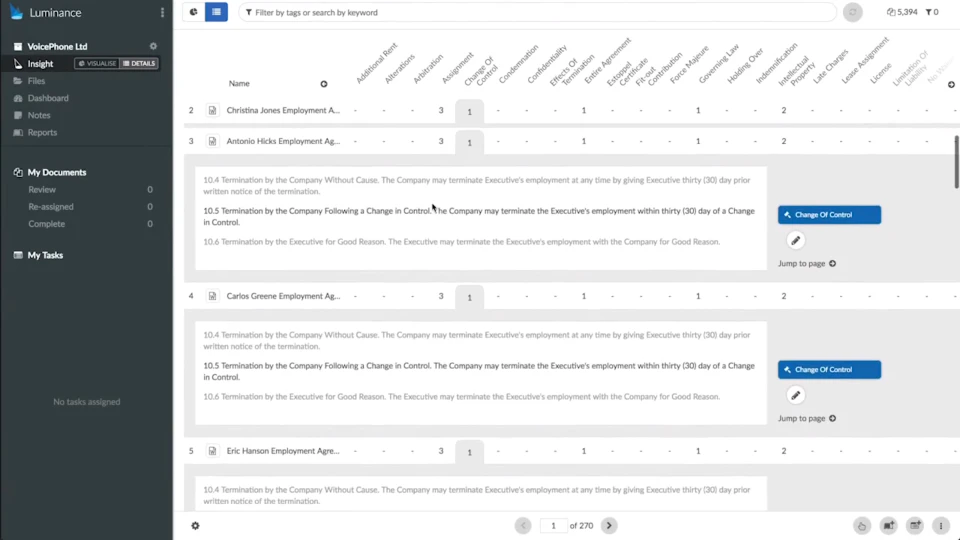Switch to pie chart visualise view
Image resolution: width=960 pixels, height=540 pixels.
click(x=194, y=12)
